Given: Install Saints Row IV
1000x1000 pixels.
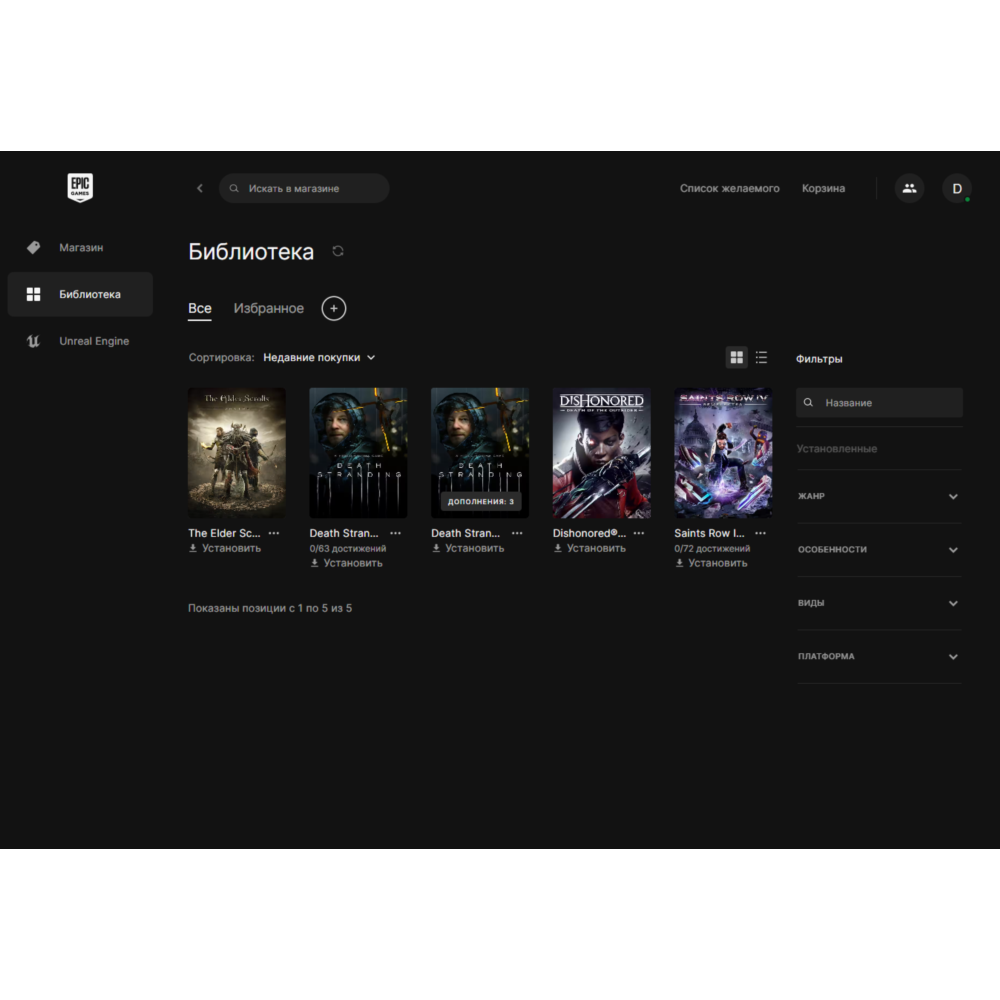Looking at the screenshot, I should pyautogui.click(x=711, y=563).
